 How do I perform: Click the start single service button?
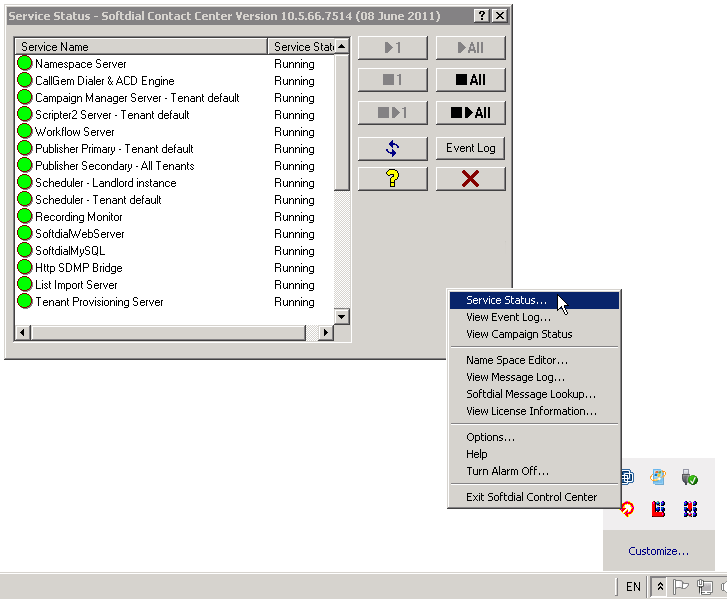pos(392,48)
